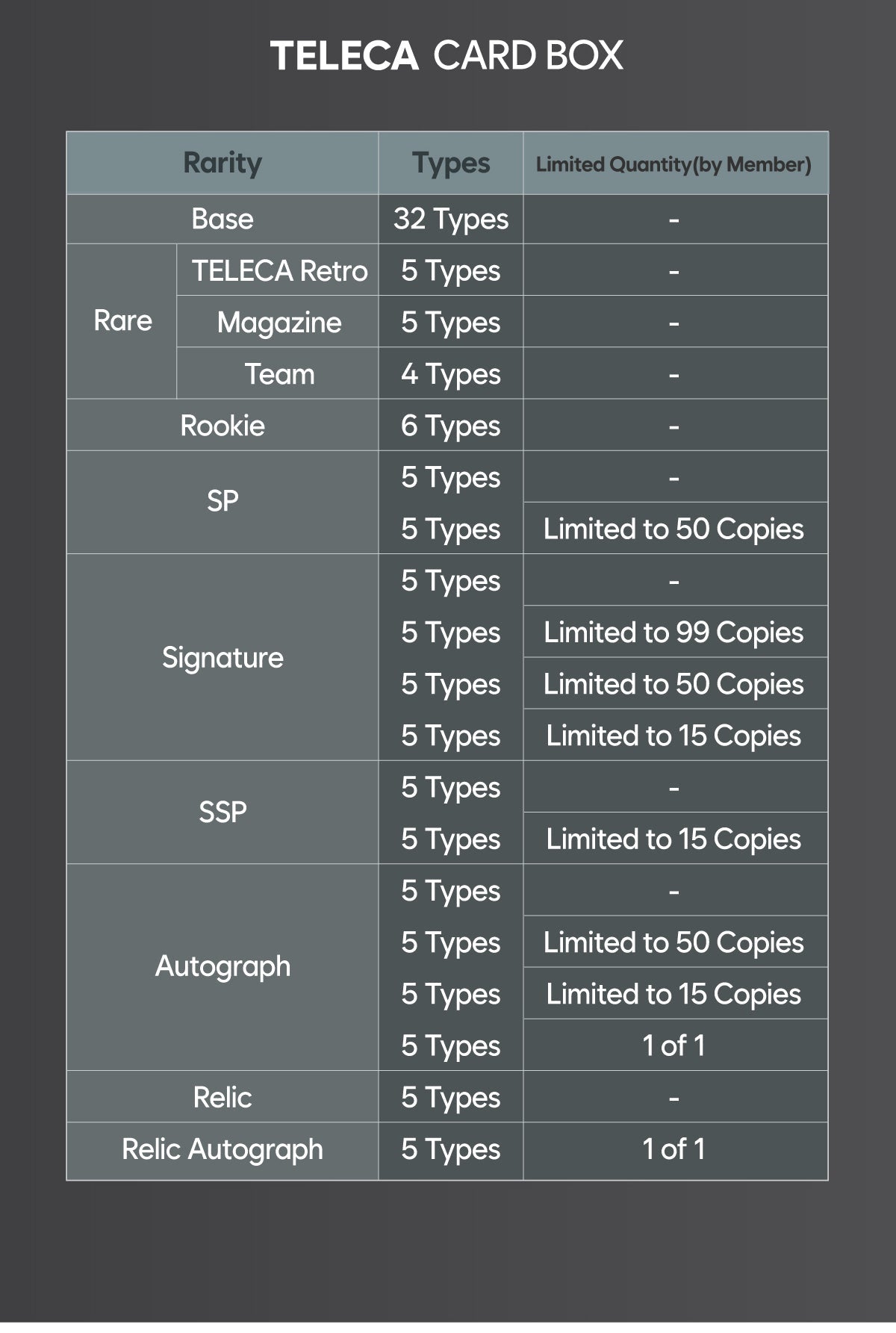Click 5 Types in Relic row

click(451, 1097)
